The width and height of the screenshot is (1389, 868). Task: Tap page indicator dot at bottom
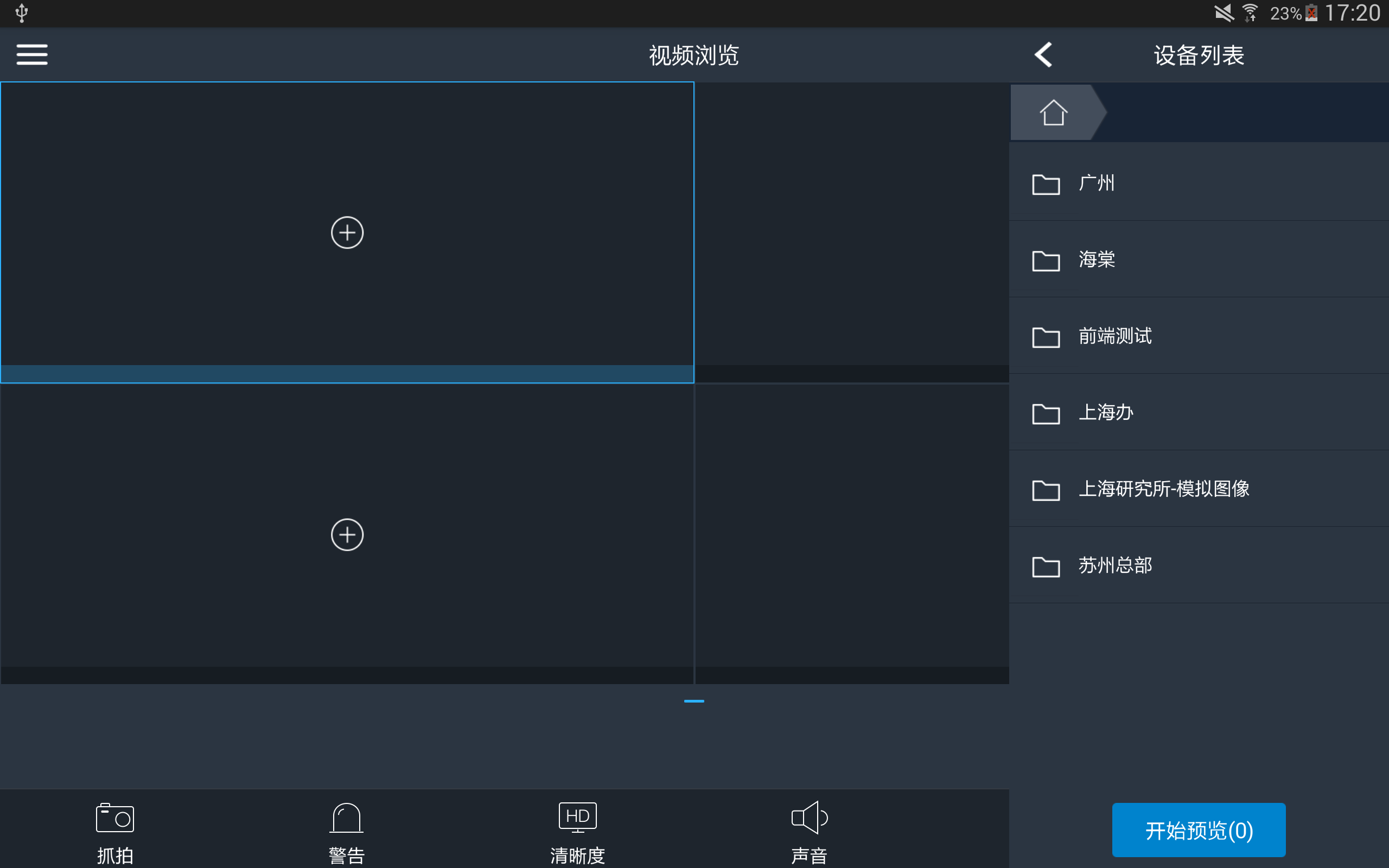click(694, 700)
